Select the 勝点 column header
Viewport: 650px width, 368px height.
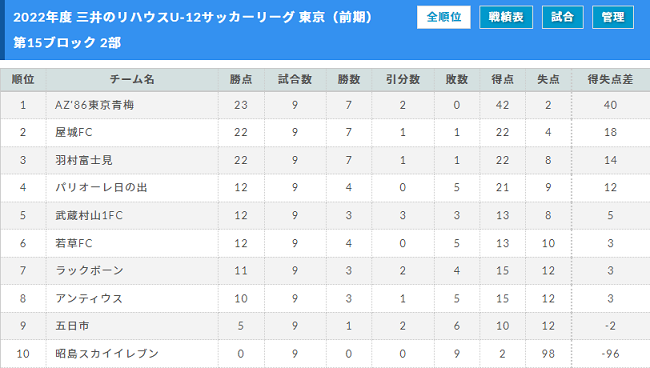[x=241, y=80]
